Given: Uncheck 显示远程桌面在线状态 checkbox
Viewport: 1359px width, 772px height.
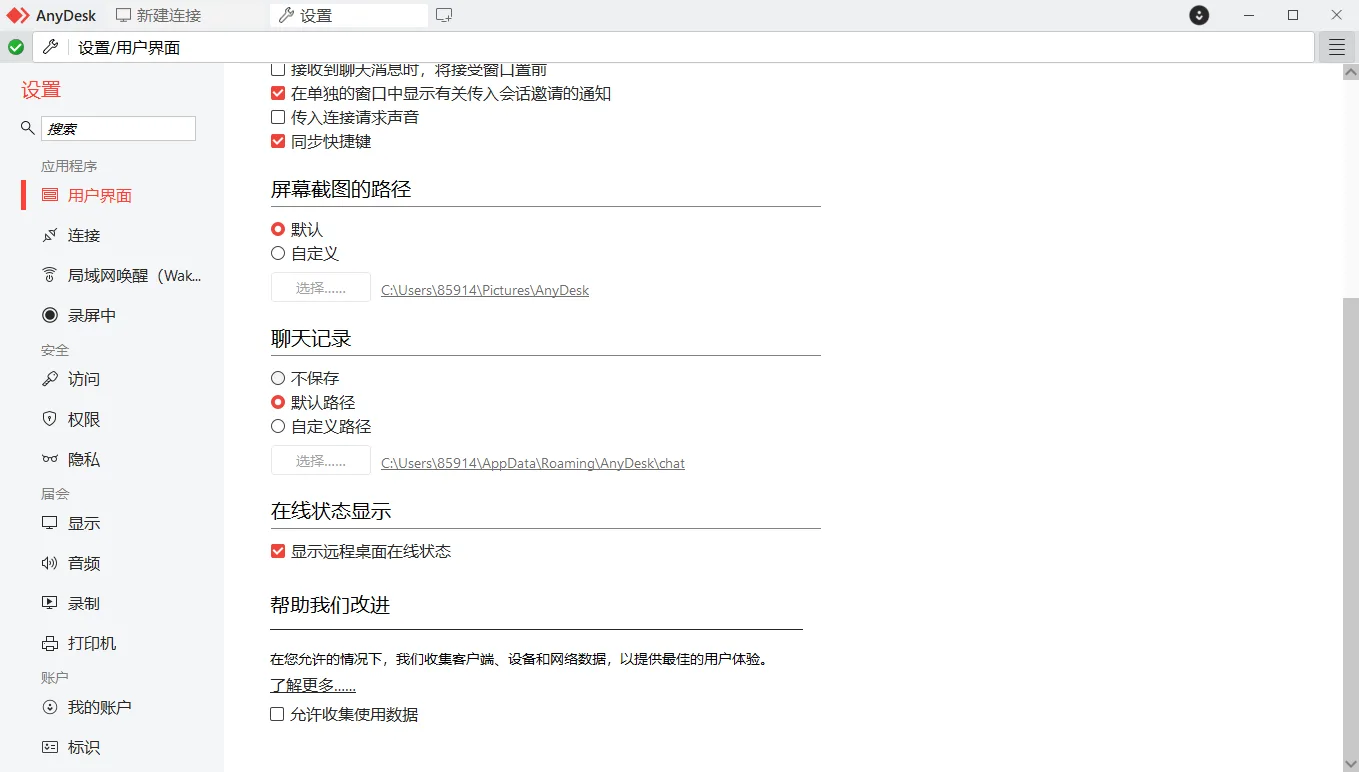Looking at the screenshot, I should point(278,552).
